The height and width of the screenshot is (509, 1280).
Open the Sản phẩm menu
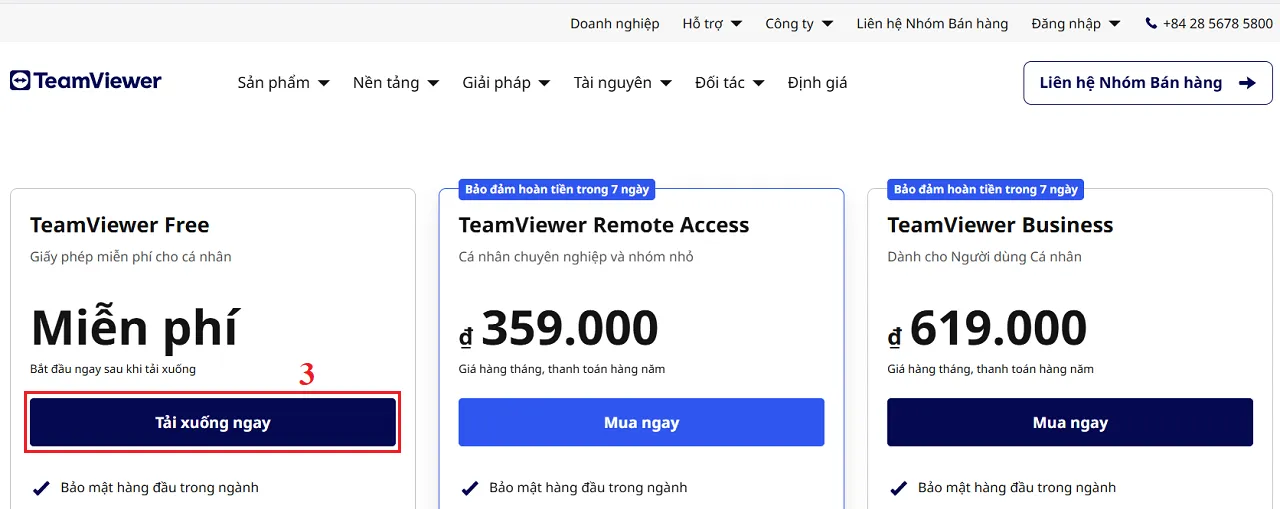[x=284, y=83]
